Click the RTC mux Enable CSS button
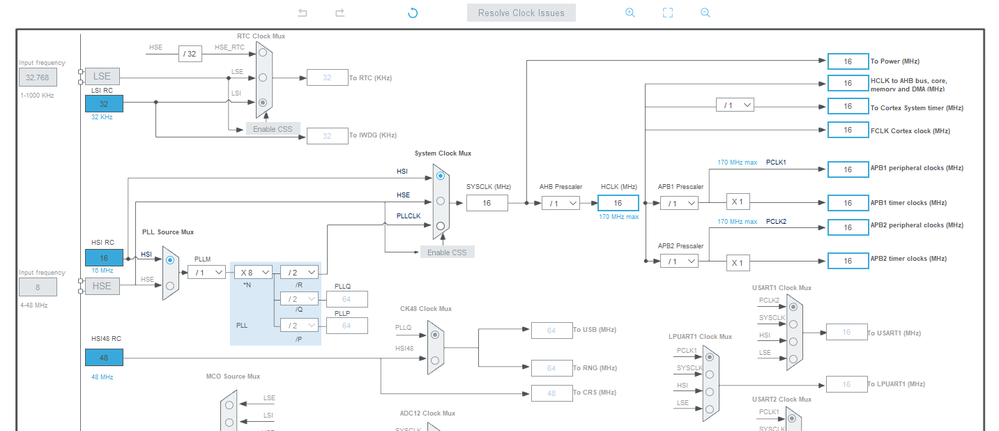 273,129
